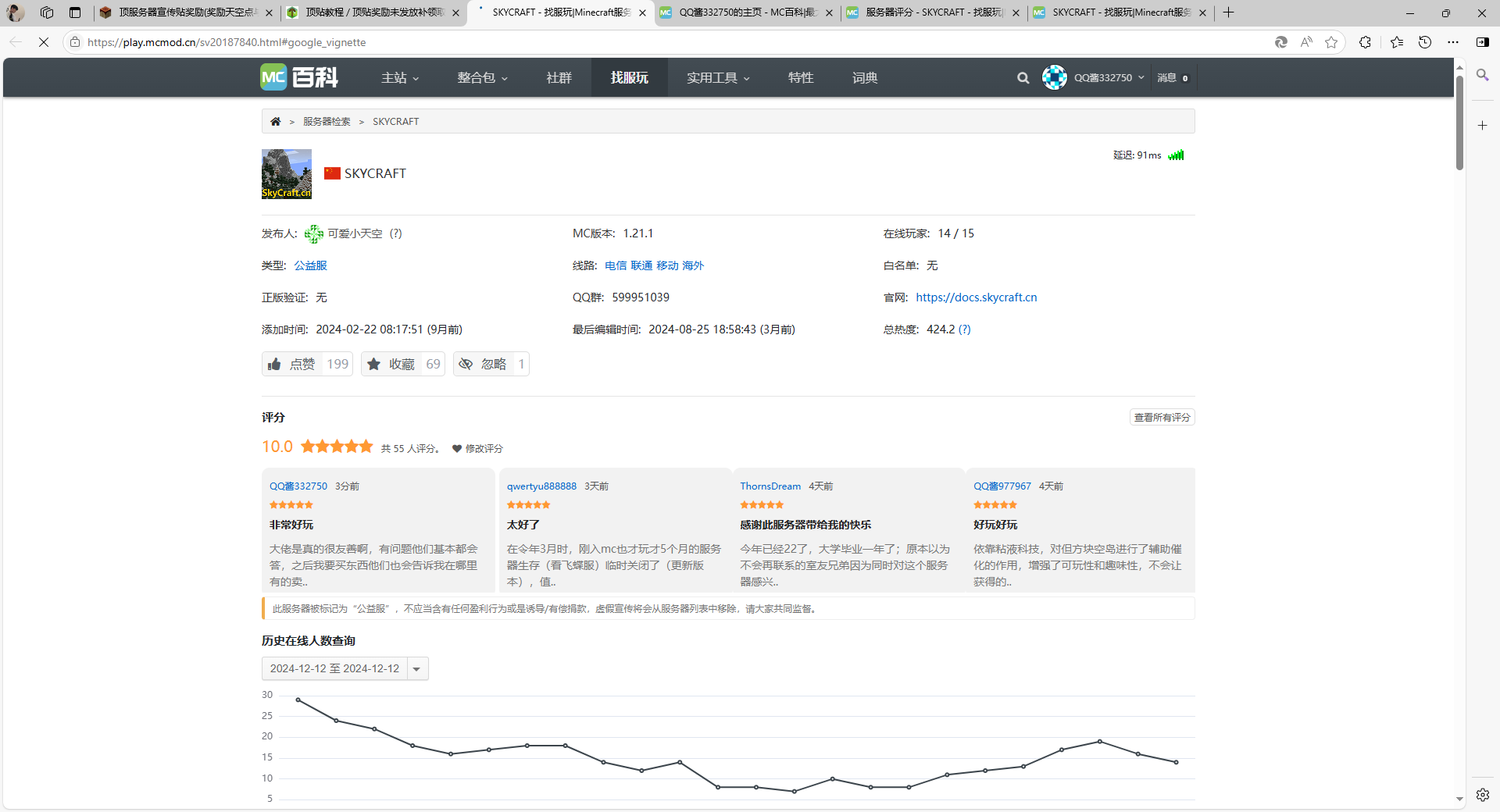Open the tab actions menu icon
Viewport: 1500px width, 812px height.
pyautogui.click(x=75, y=12)
